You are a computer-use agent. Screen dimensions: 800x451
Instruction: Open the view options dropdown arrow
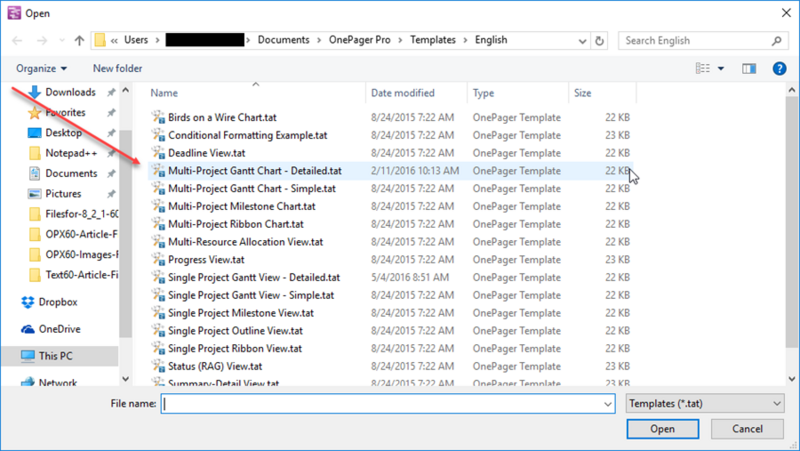point(721,68)
